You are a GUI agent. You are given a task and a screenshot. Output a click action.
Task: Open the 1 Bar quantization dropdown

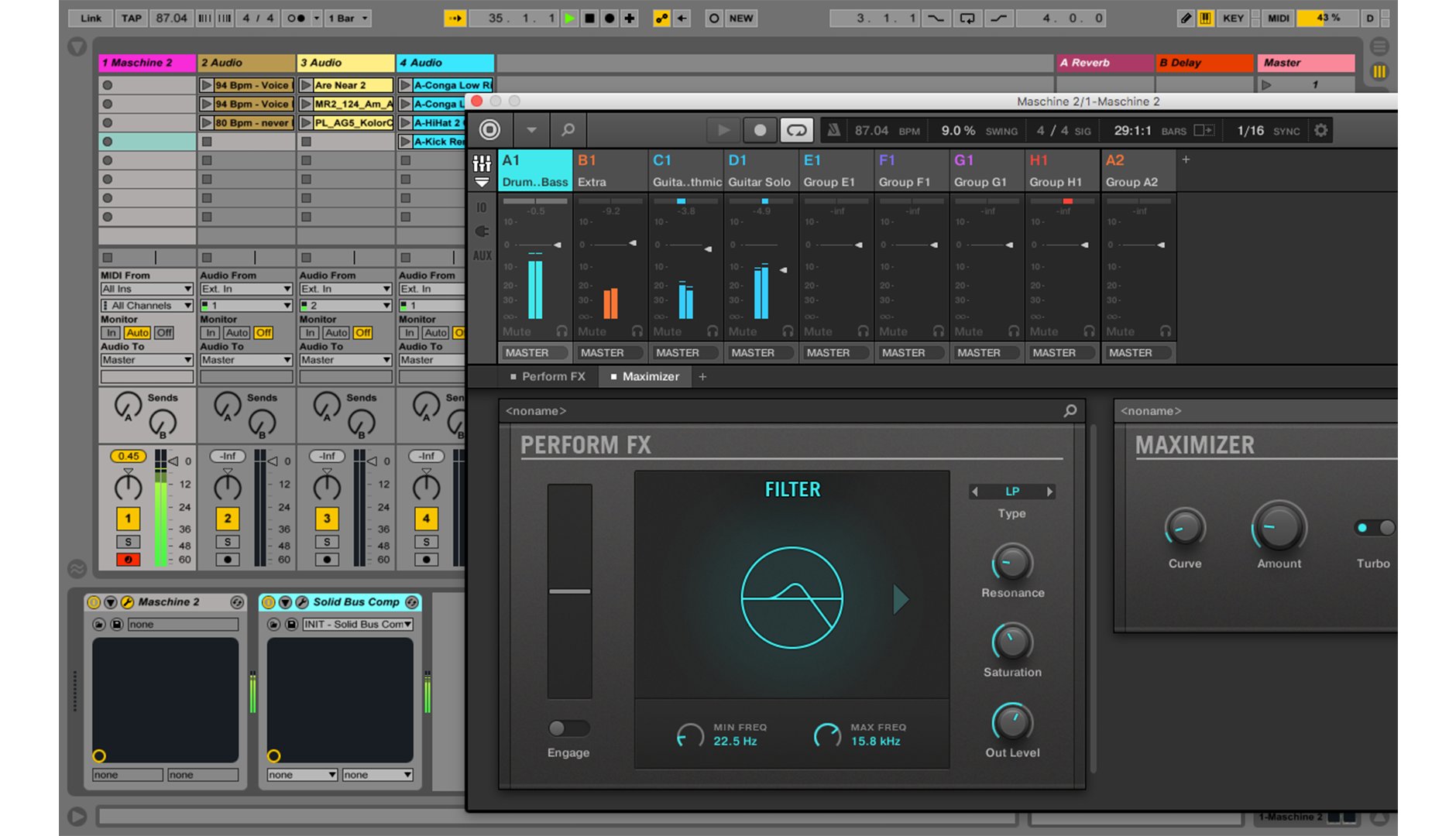[x=348, y=18]
